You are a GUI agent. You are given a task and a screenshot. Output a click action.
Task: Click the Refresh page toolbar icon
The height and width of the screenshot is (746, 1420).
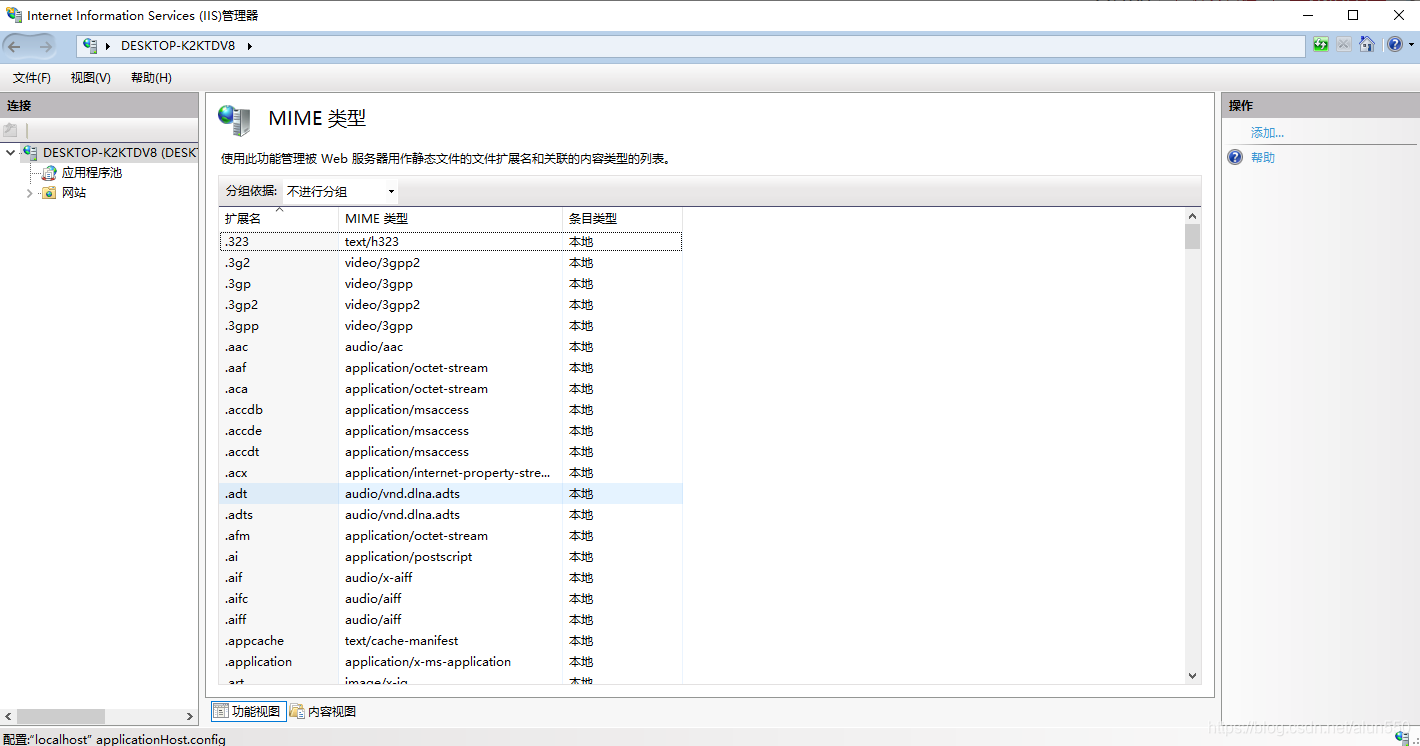[1321, 45]
